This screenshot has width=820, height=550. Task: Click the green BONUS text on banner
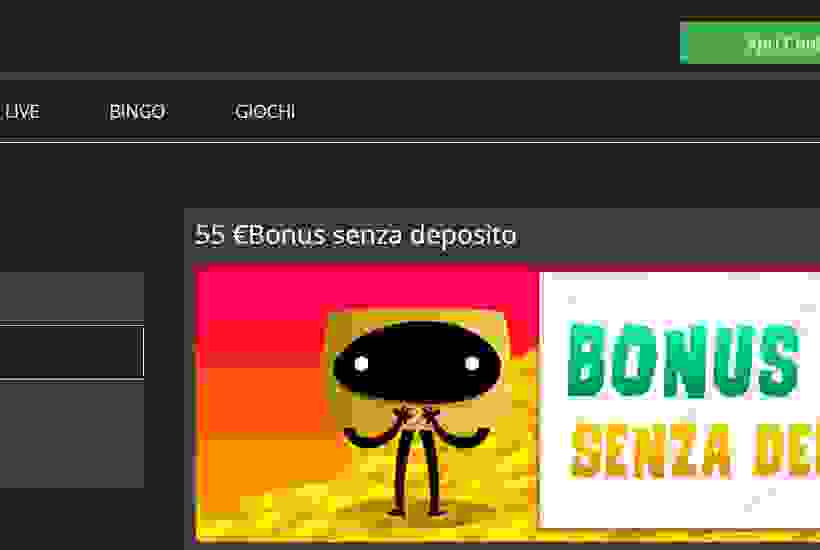[684, 361]
